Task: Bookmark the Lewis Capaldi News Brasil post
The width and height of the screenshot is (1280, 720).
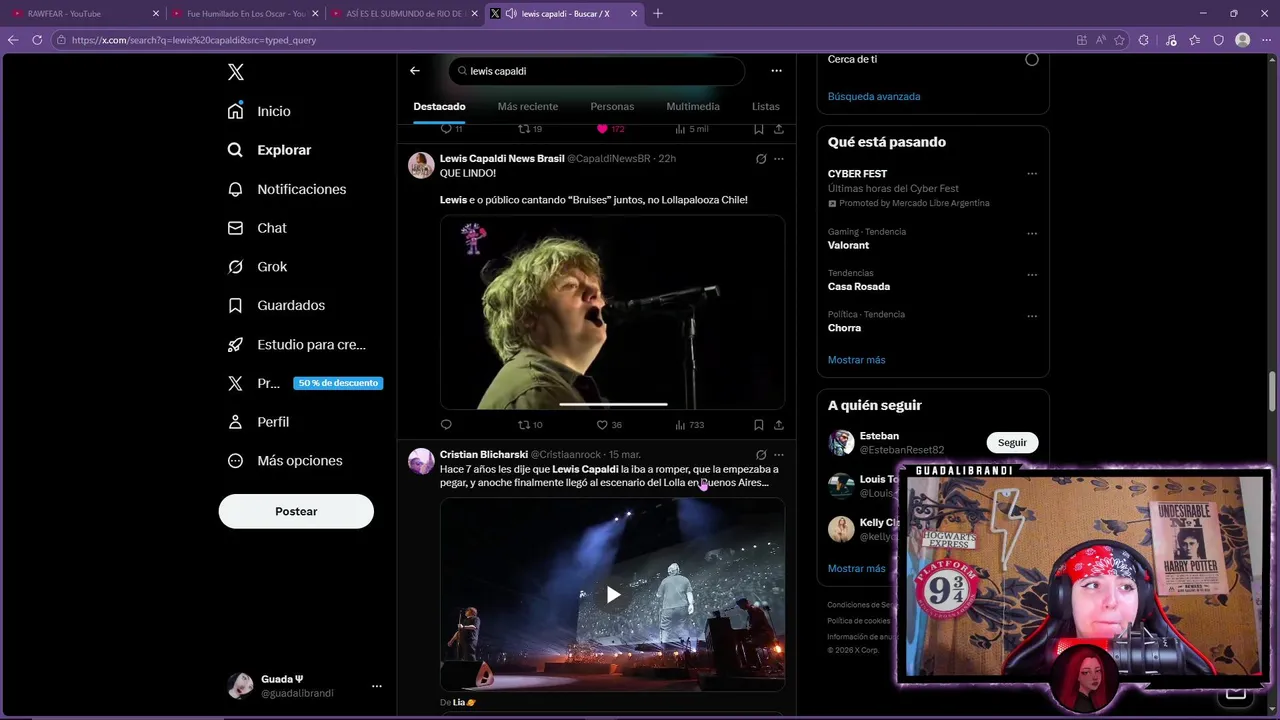Action: 759,425
